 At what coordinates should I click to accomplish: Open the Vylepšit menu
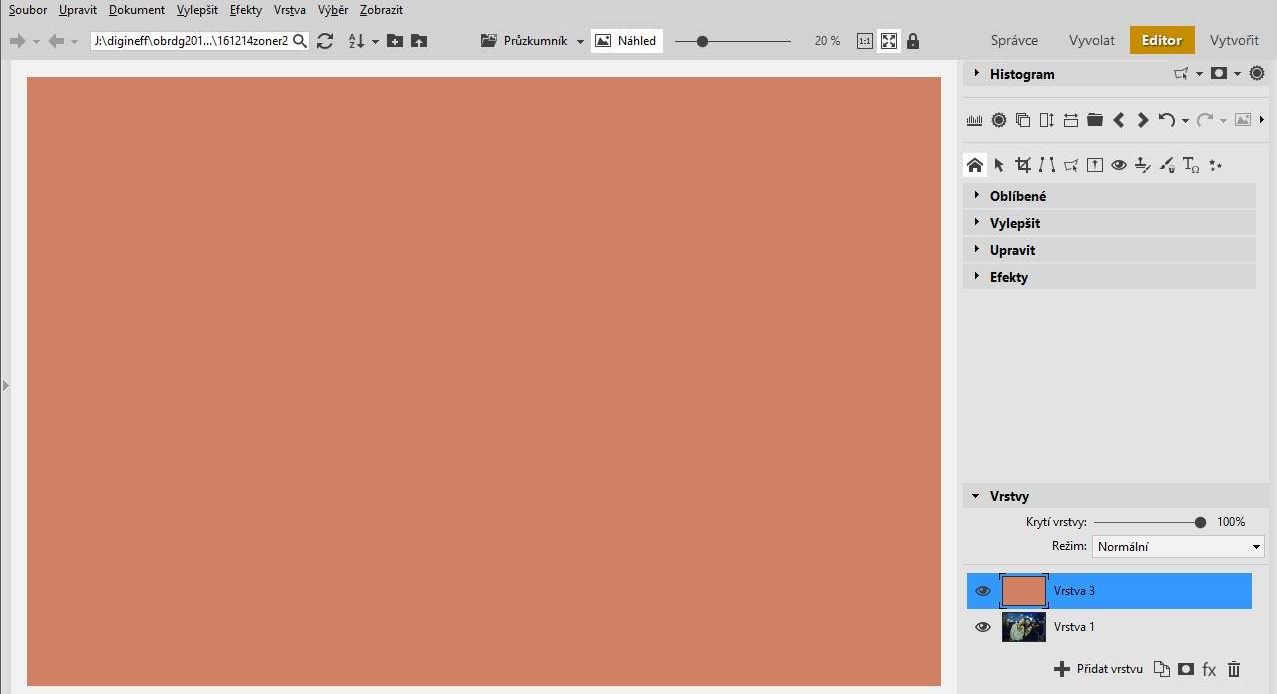pyautogui.click(x=197, y=10)
